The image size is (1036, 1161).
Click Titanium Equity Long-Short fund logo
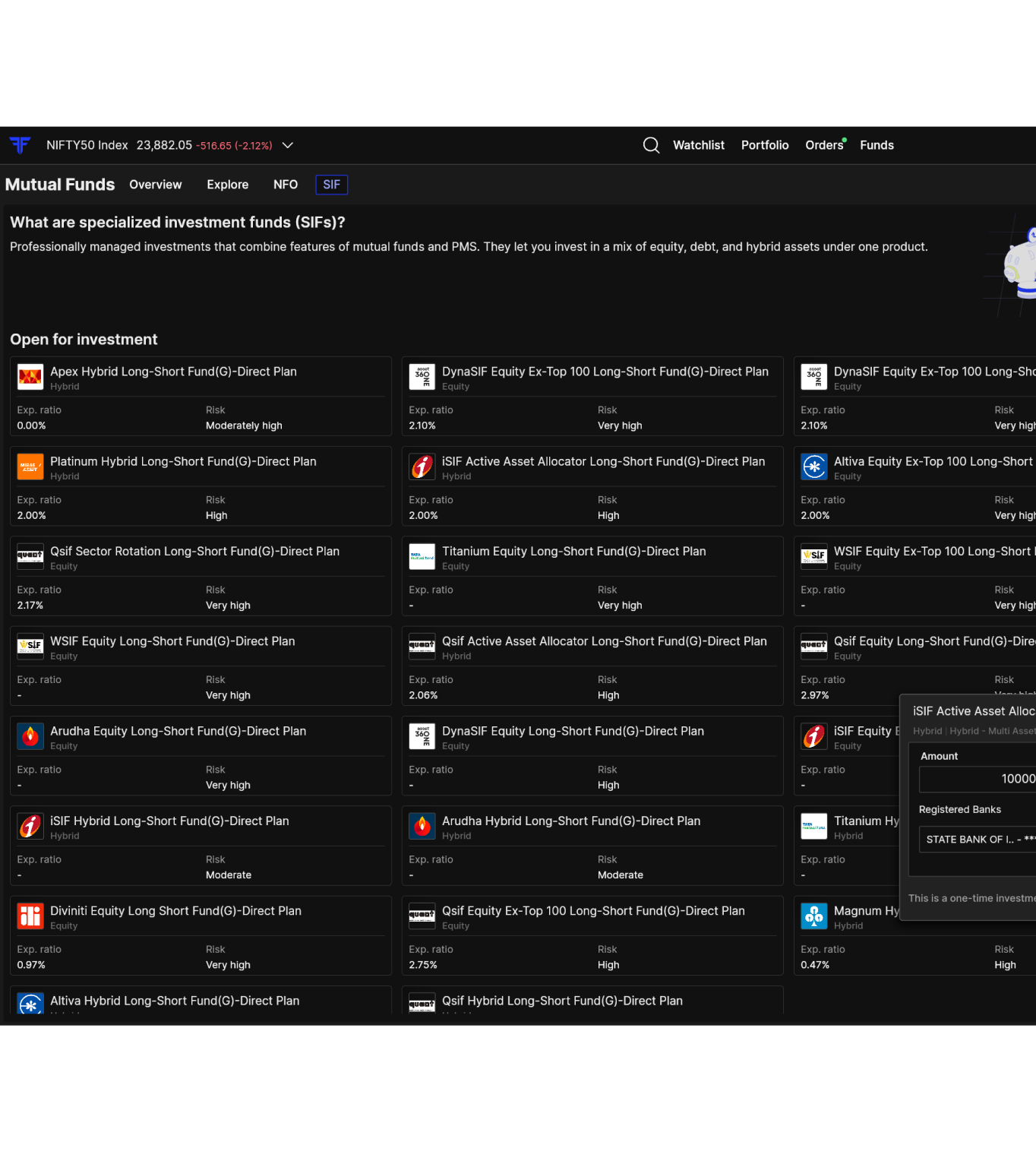coord(422,557)
